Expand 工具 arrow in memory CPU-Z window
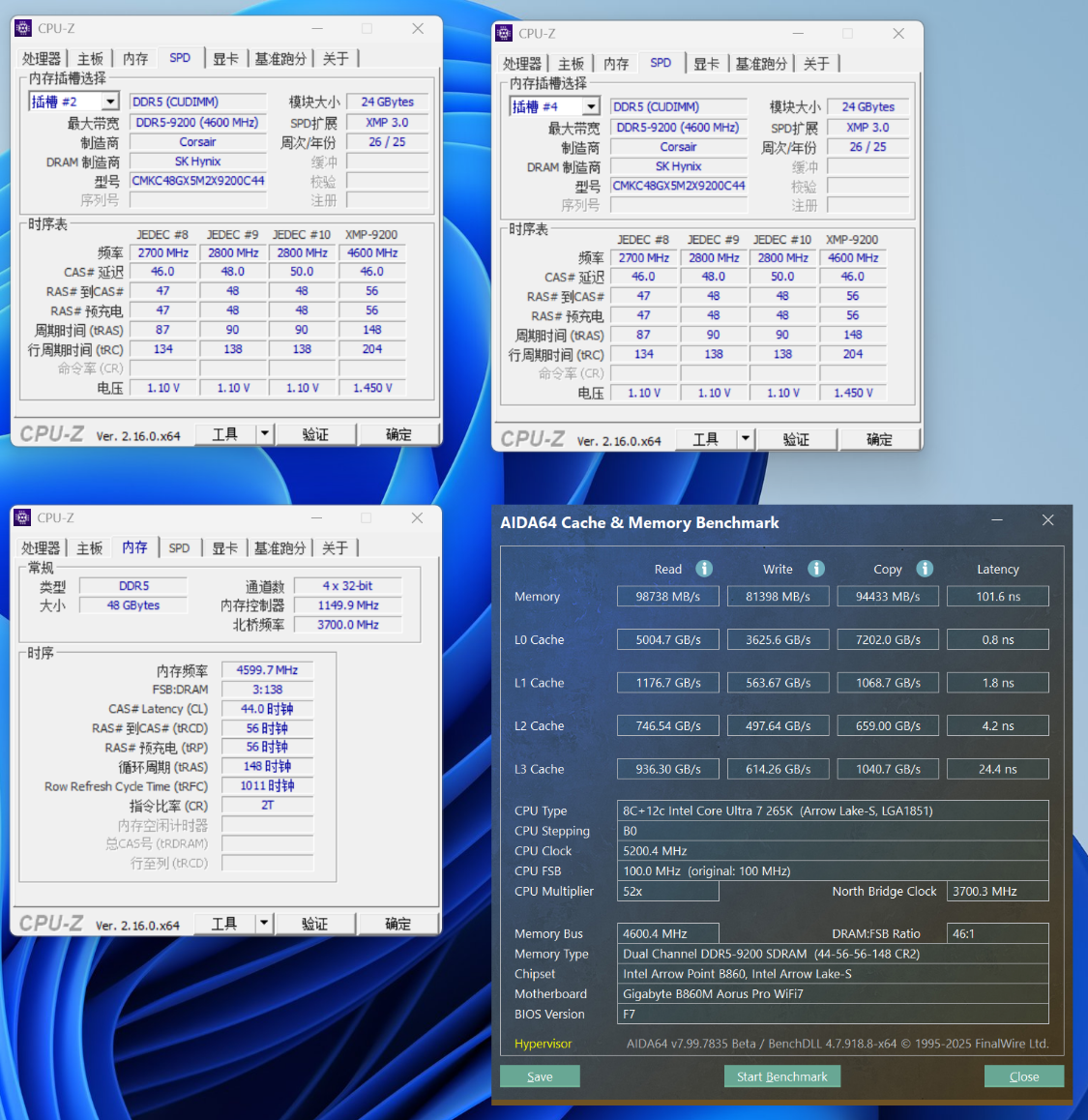Screen dimensions: 1088x1120 264,923
